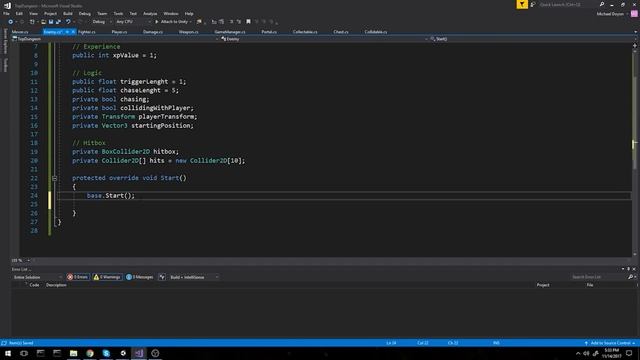Click the Navigate Backward toolbar icon
The width and height of the screenshot is (640, 360).
pyautogui.click(x=11, y=22)
